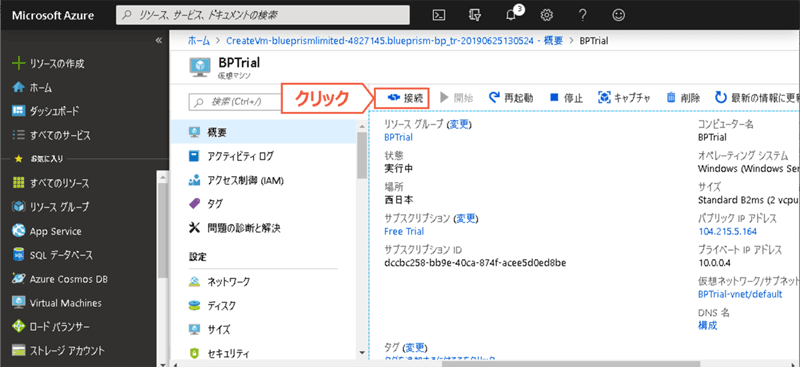Screen dimensions: 800x367
Task: Open feedback smiley icon
Action: (619, 15)
